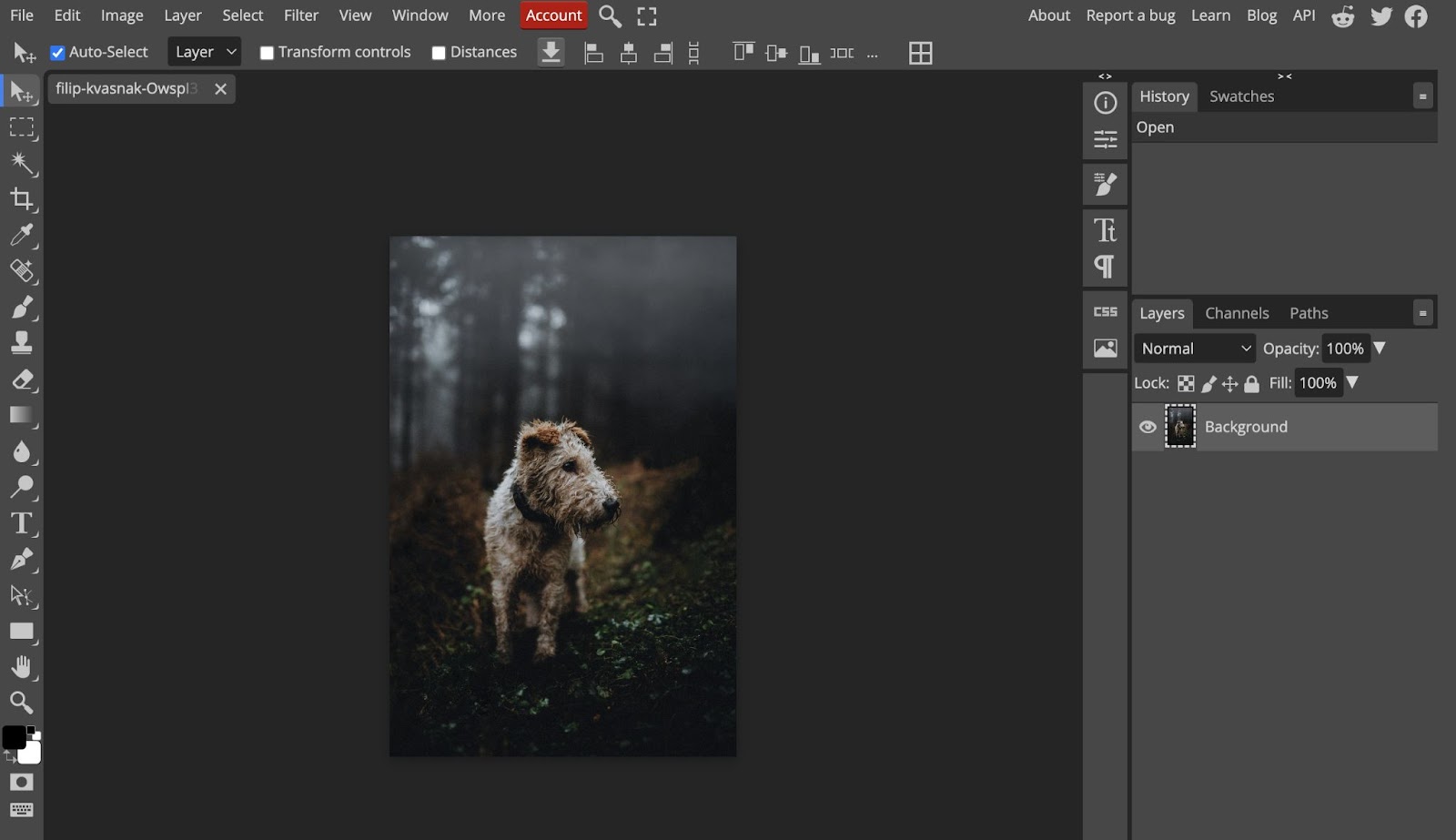Enable Transform controls
Image resolution: width=1456 pixels, height=840 pixels.
266,52
